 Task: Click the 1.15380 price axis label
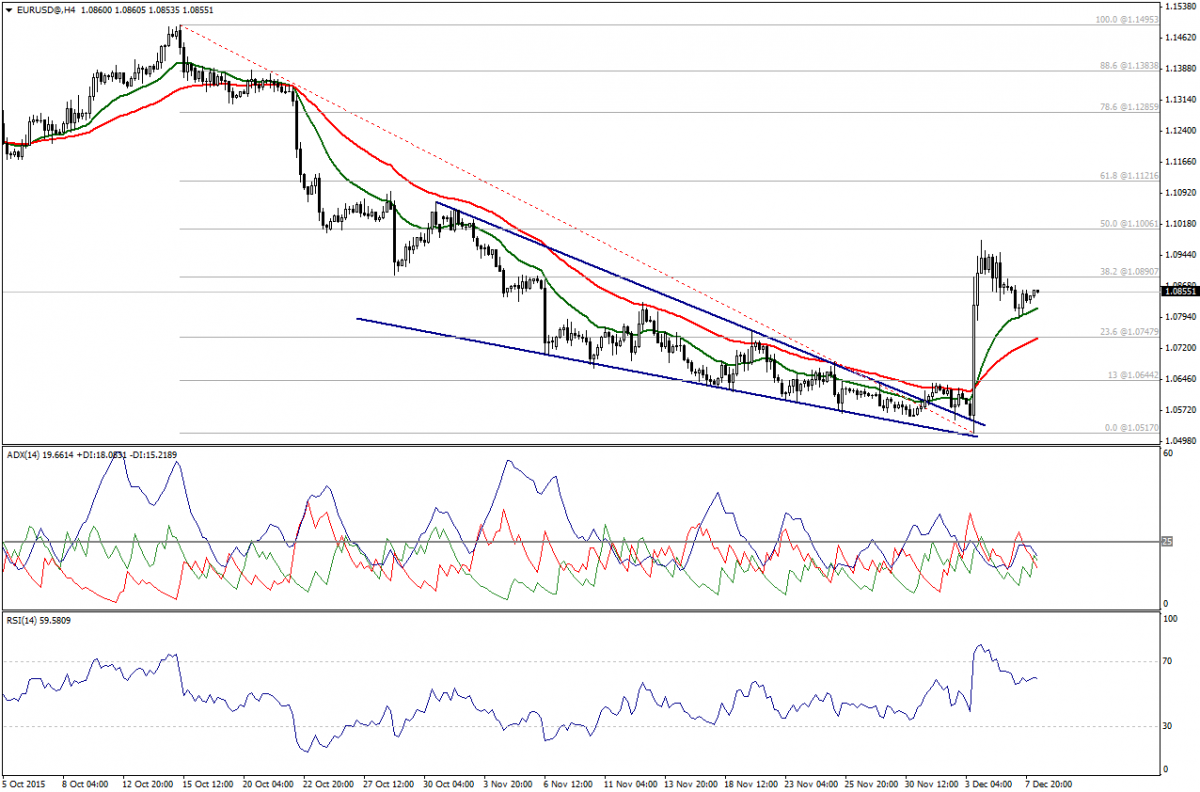(1180, 7)
